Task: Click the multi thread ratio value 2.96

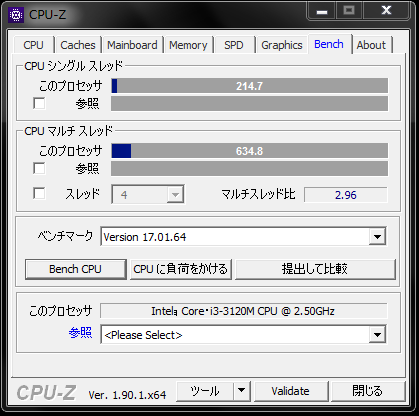Action: tap(346, 195)
